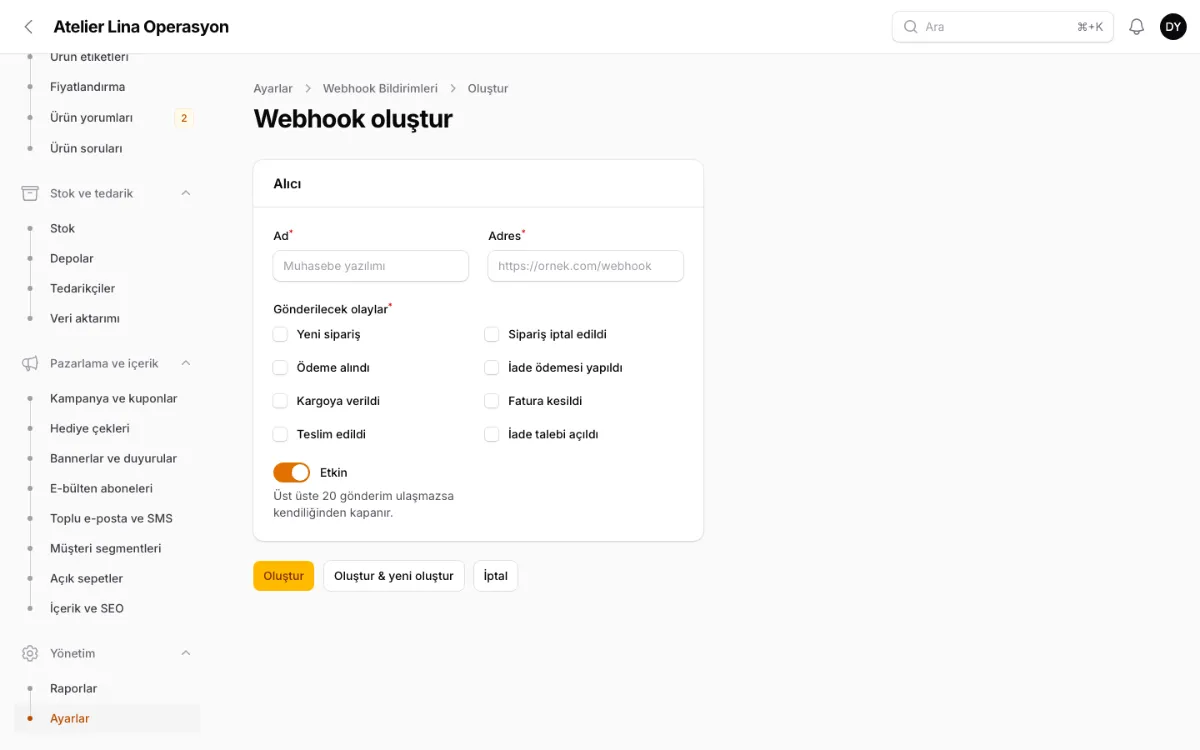Image resolution: width=1200 pixels, height=750 pixels.
Task: Open notifications bell
Action: tap(1136, 27)
